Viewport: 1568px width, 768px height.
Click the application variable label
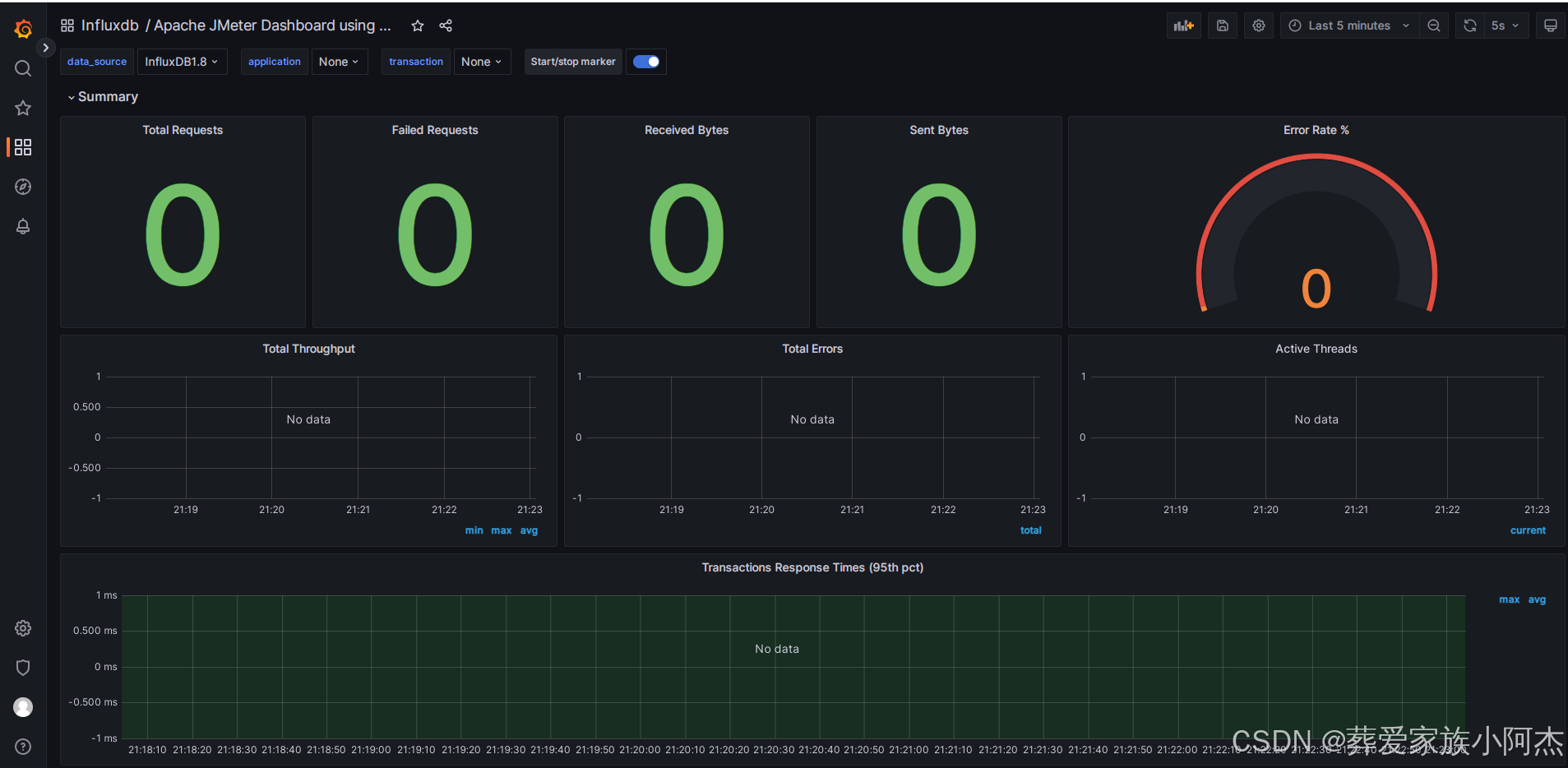(x=275, y=62)
